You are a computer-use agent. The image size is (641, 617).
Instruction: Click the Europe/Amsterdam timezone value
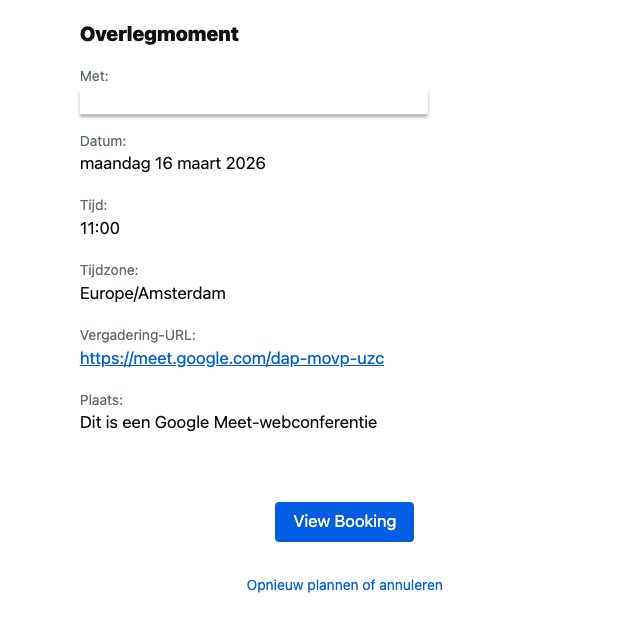tap(153, 294)
